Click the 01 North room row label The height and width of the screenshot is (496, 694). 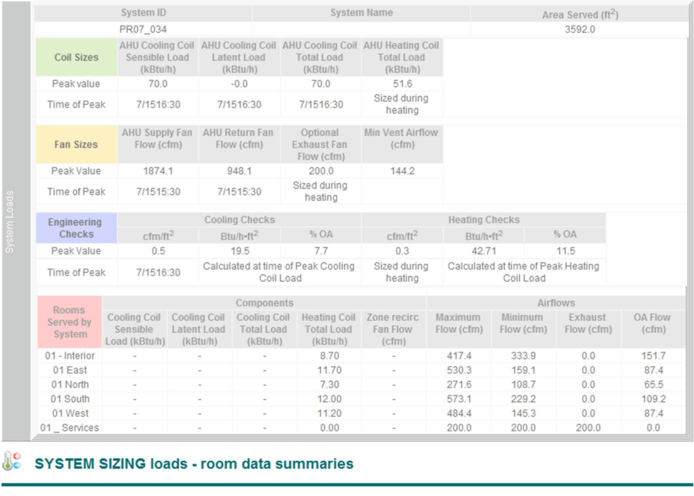[x=70, y=384]
